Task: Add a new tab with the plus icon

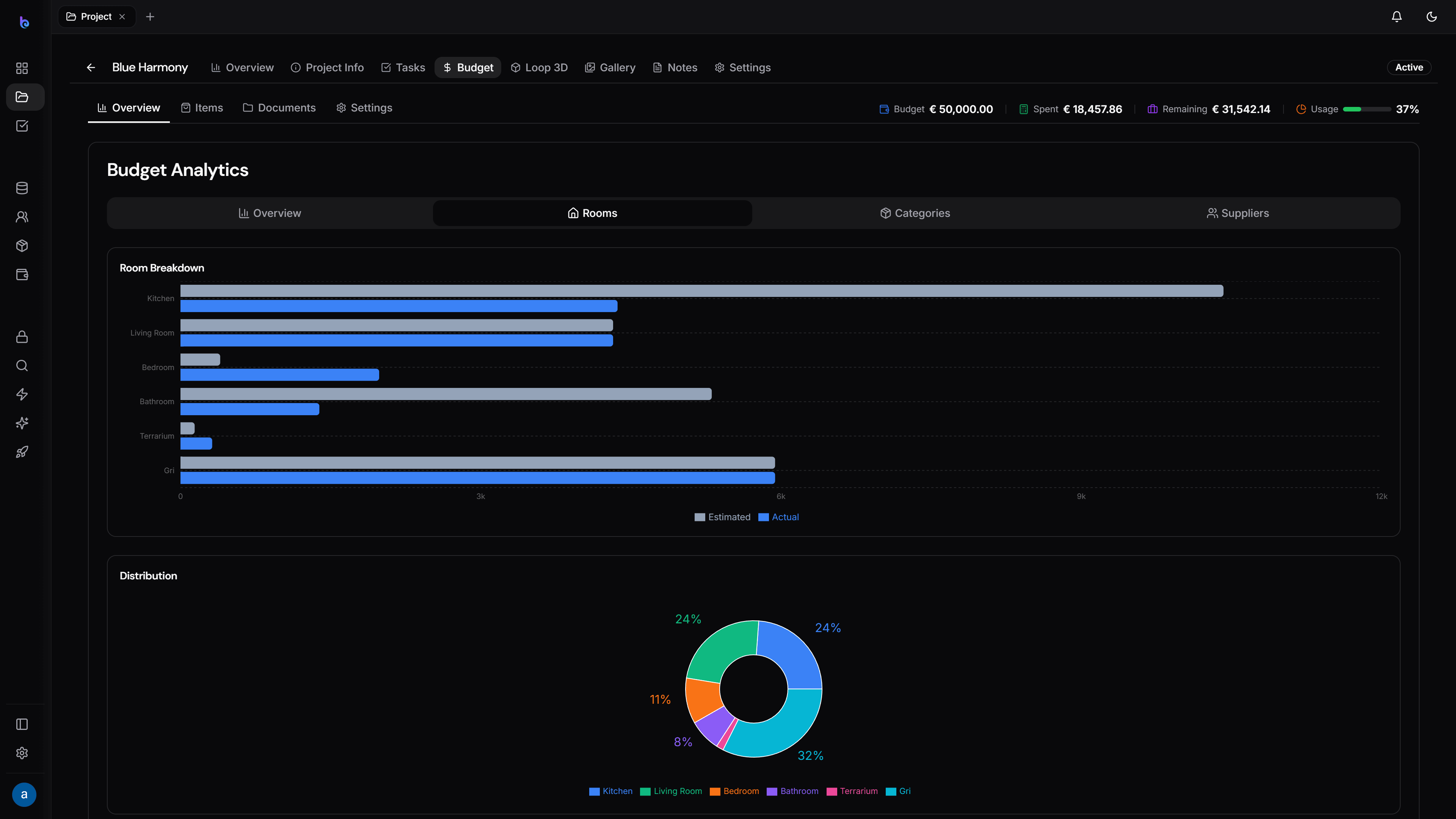Action: click(x=150, y=16)
